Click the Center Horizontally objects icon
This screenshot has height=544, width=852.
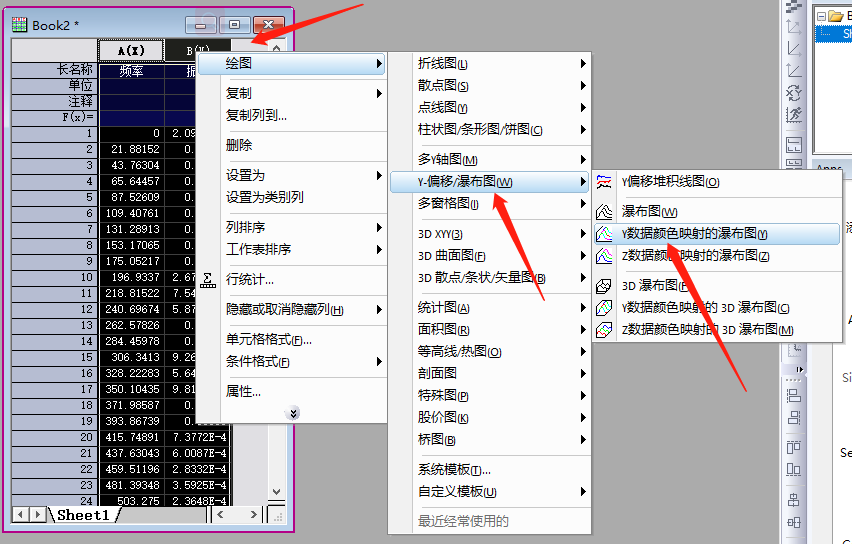(794, 522)
